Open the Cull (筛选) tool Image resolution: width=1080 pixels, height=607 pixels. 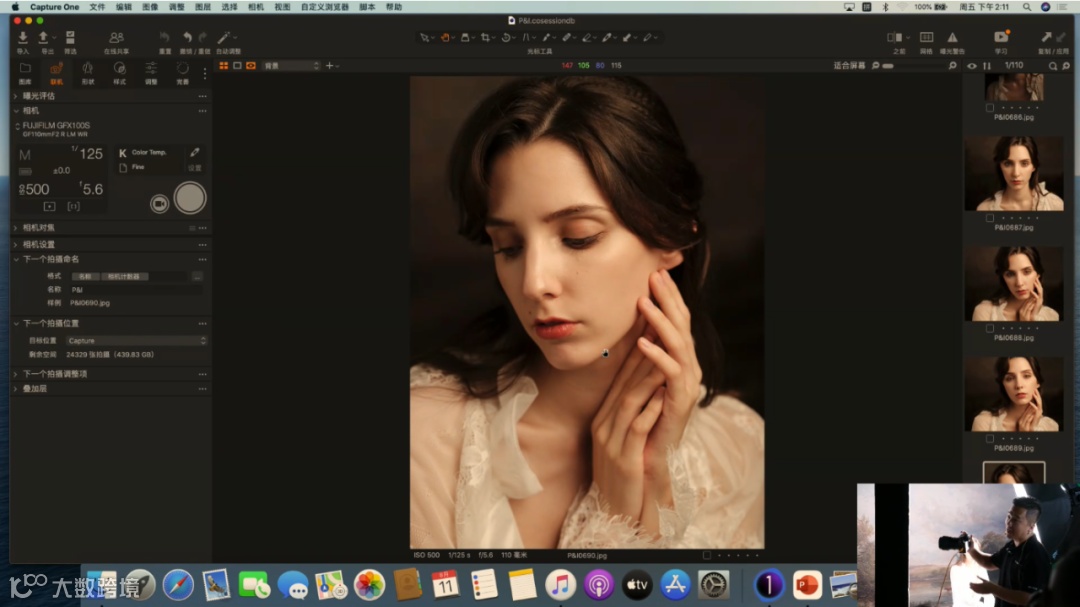coord(70,38)
